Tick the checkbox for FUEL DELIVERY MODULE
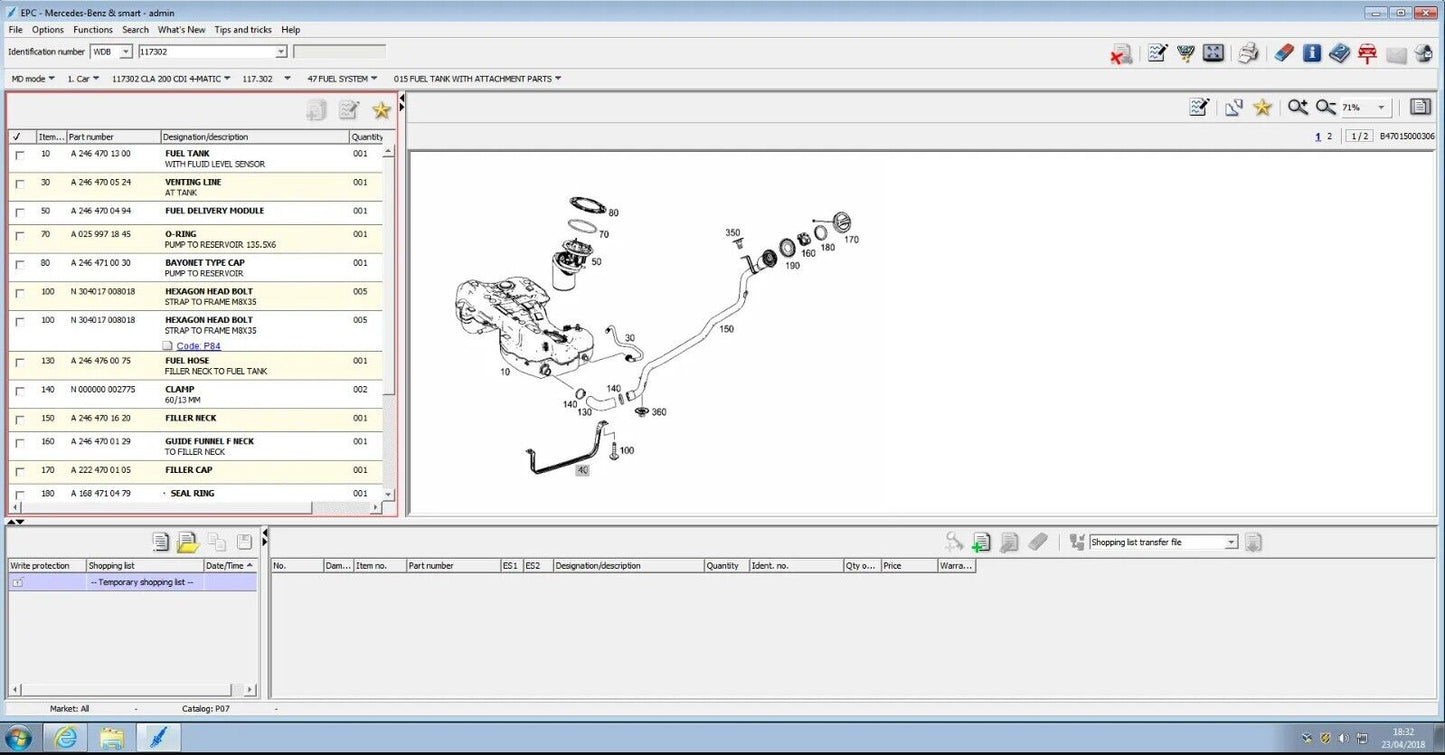 [19, 212]
